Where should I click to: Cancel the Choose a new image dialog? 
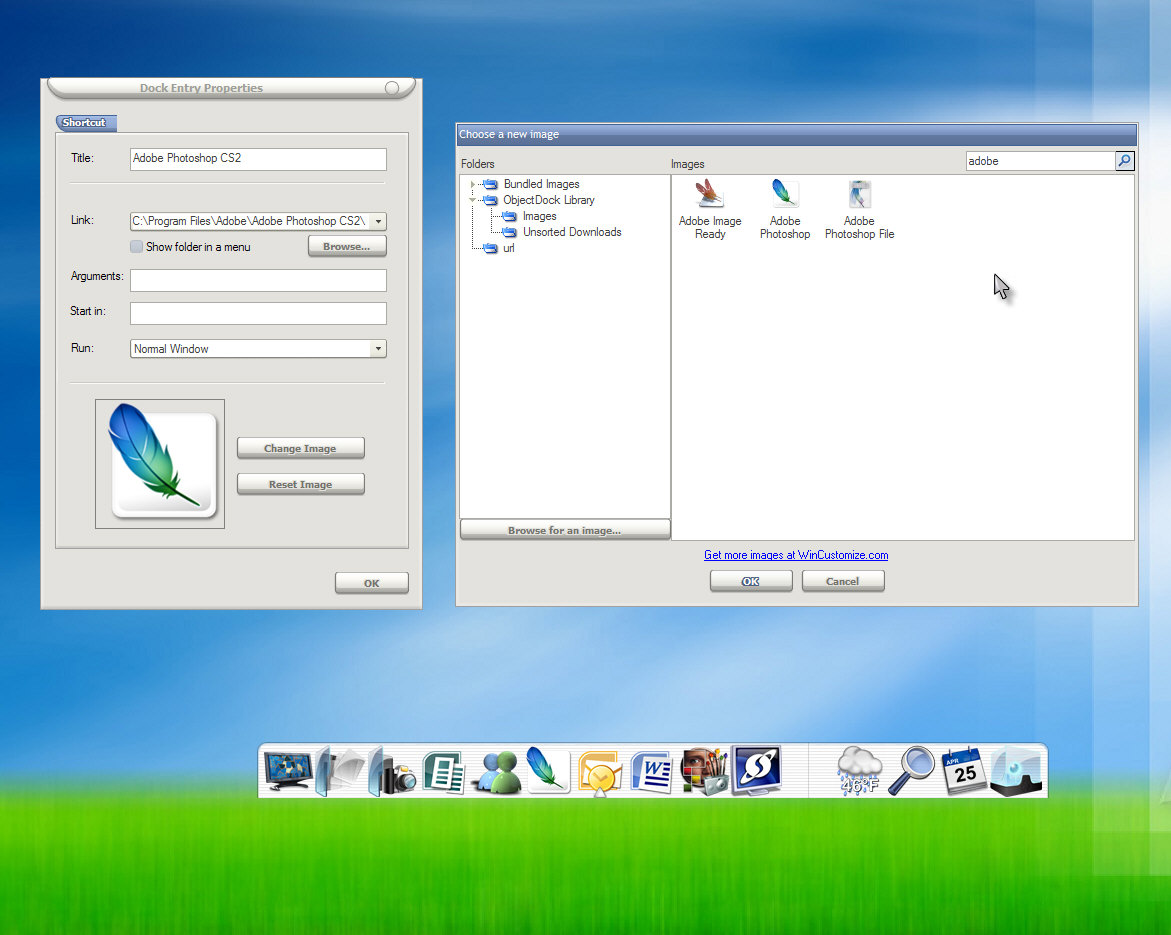pos(843,581)
